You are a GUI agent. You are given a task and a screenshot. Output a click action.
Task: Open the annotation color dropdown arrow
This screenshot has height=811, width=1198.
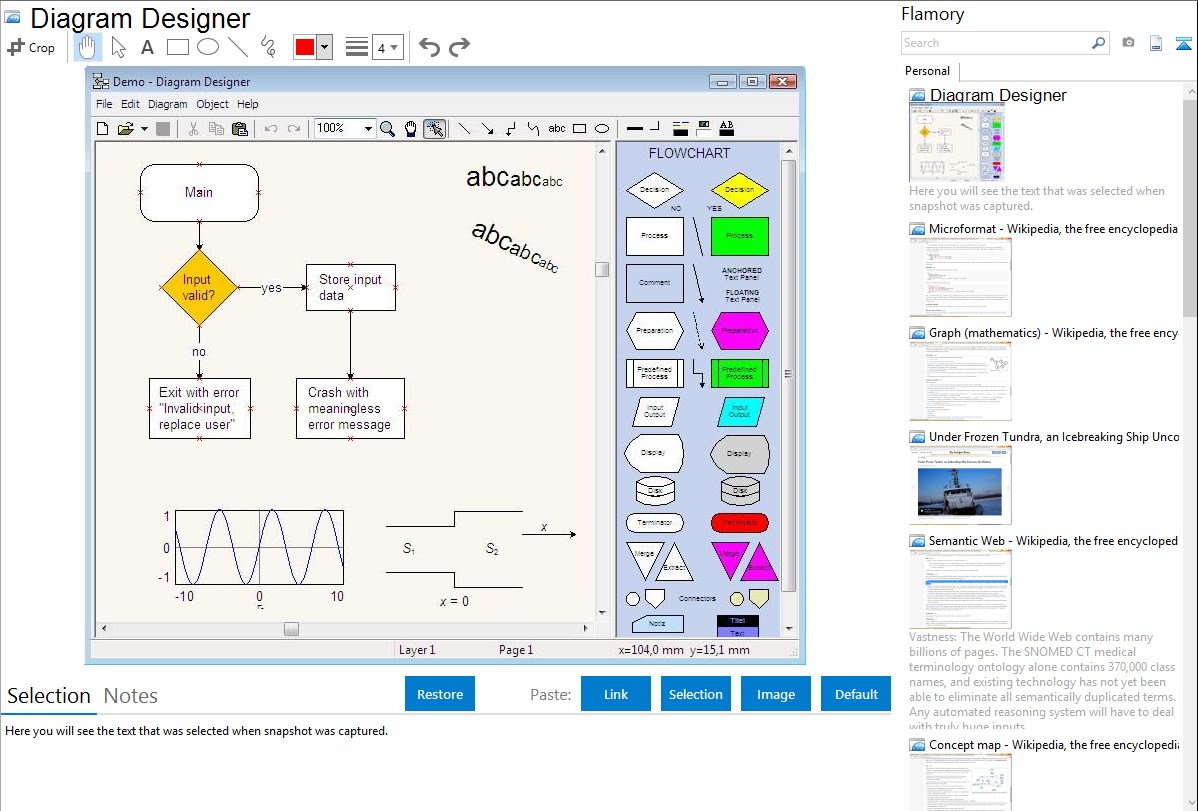pyautogui.click(x=325, y=47)
